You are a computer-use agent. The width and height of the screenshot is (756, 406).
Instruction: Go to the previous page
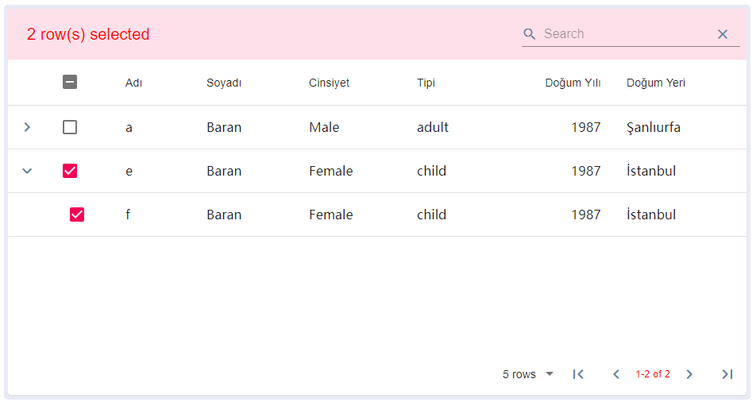tap(616, 374)
